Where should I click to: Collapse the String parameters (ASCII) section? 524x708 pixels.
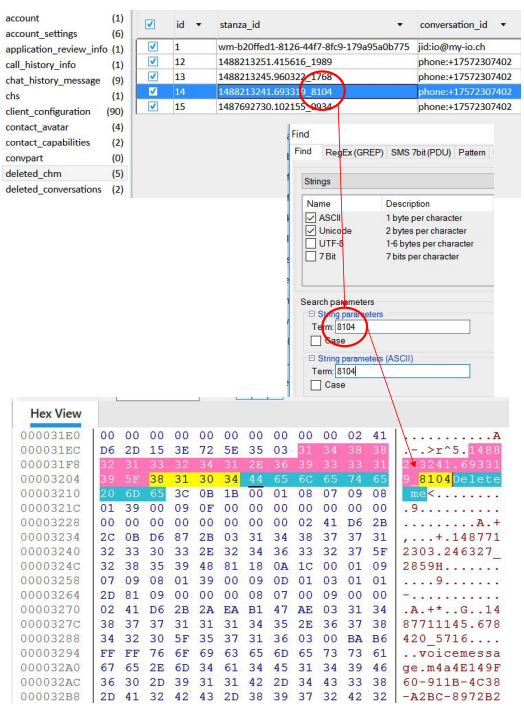tap(312, 358)
